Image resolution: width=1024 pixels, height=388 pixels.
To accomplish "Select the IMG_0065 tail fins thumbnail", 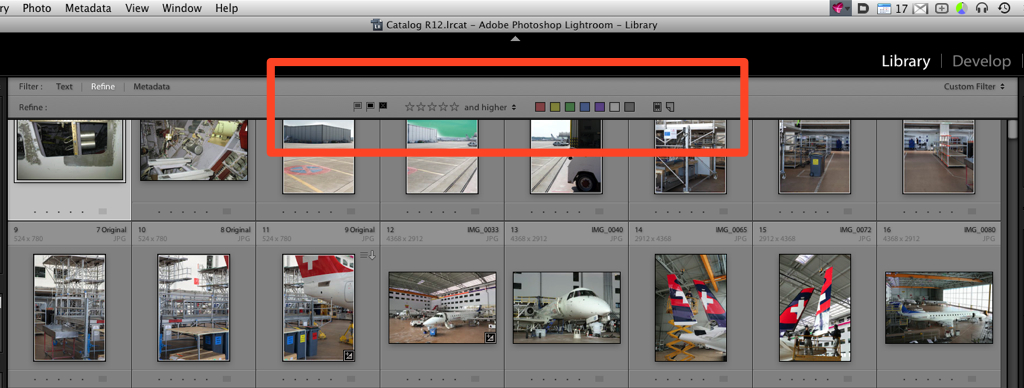I will click(x=690, y=308).
